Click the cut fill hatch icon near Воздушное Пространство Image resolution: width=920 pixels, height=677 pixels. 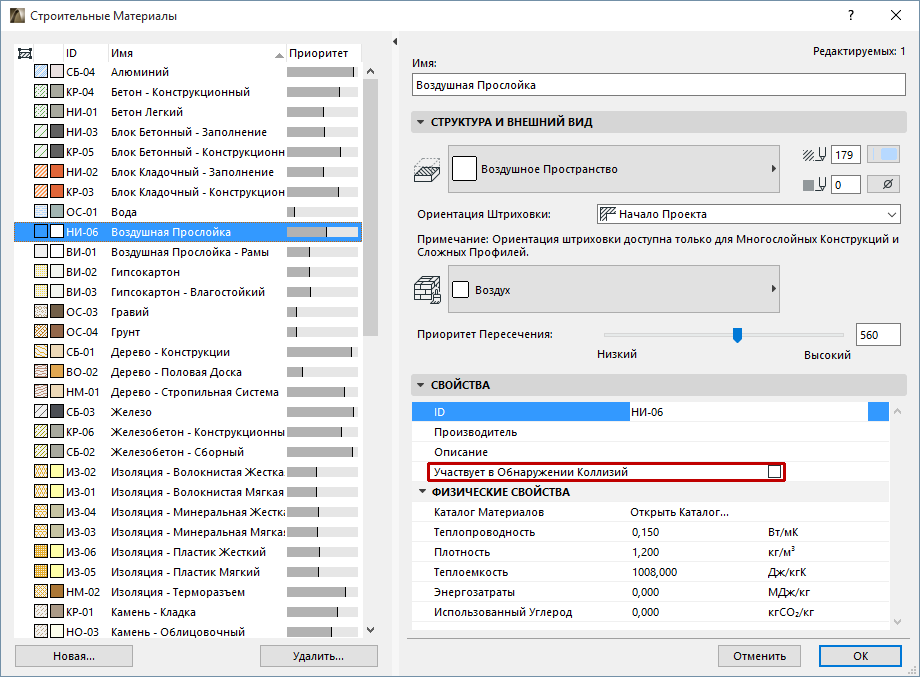point(428,168)
